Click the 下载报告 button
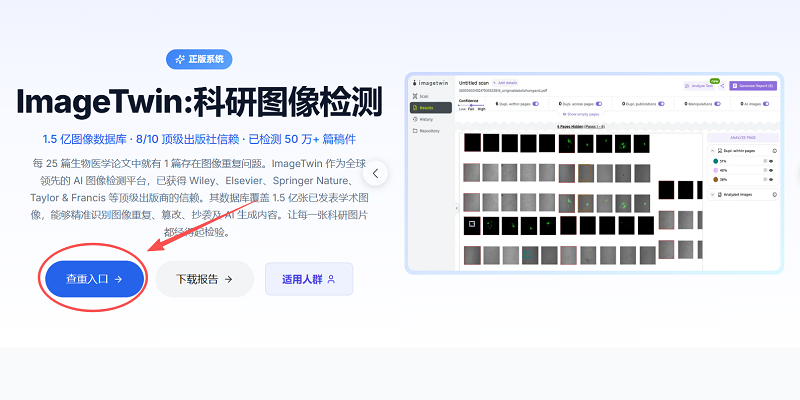 point(205,279)
